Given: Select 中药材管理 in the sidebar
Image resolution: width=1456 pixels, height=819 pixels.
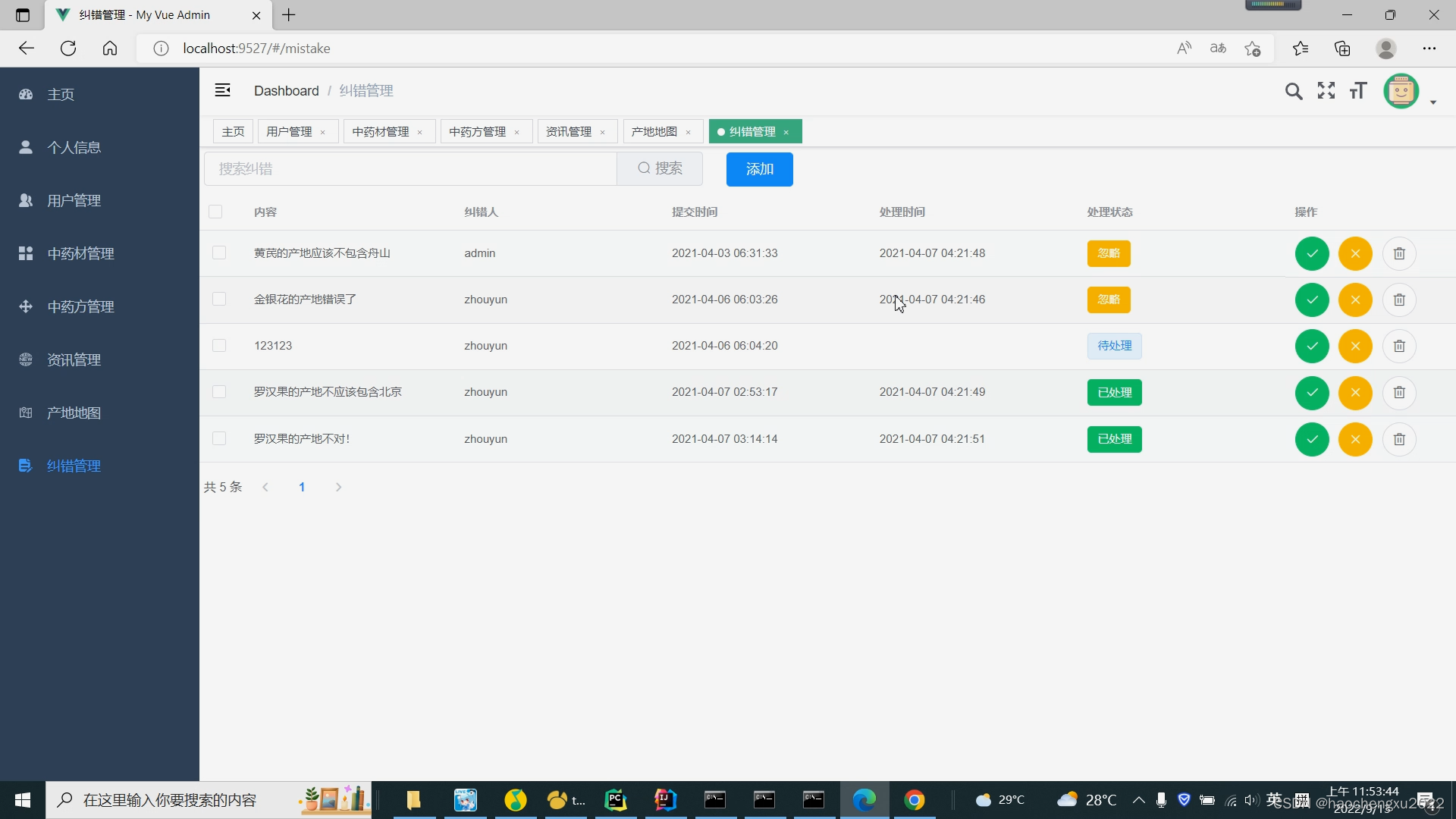Looking at the screenshot, I should coord(80,253).
